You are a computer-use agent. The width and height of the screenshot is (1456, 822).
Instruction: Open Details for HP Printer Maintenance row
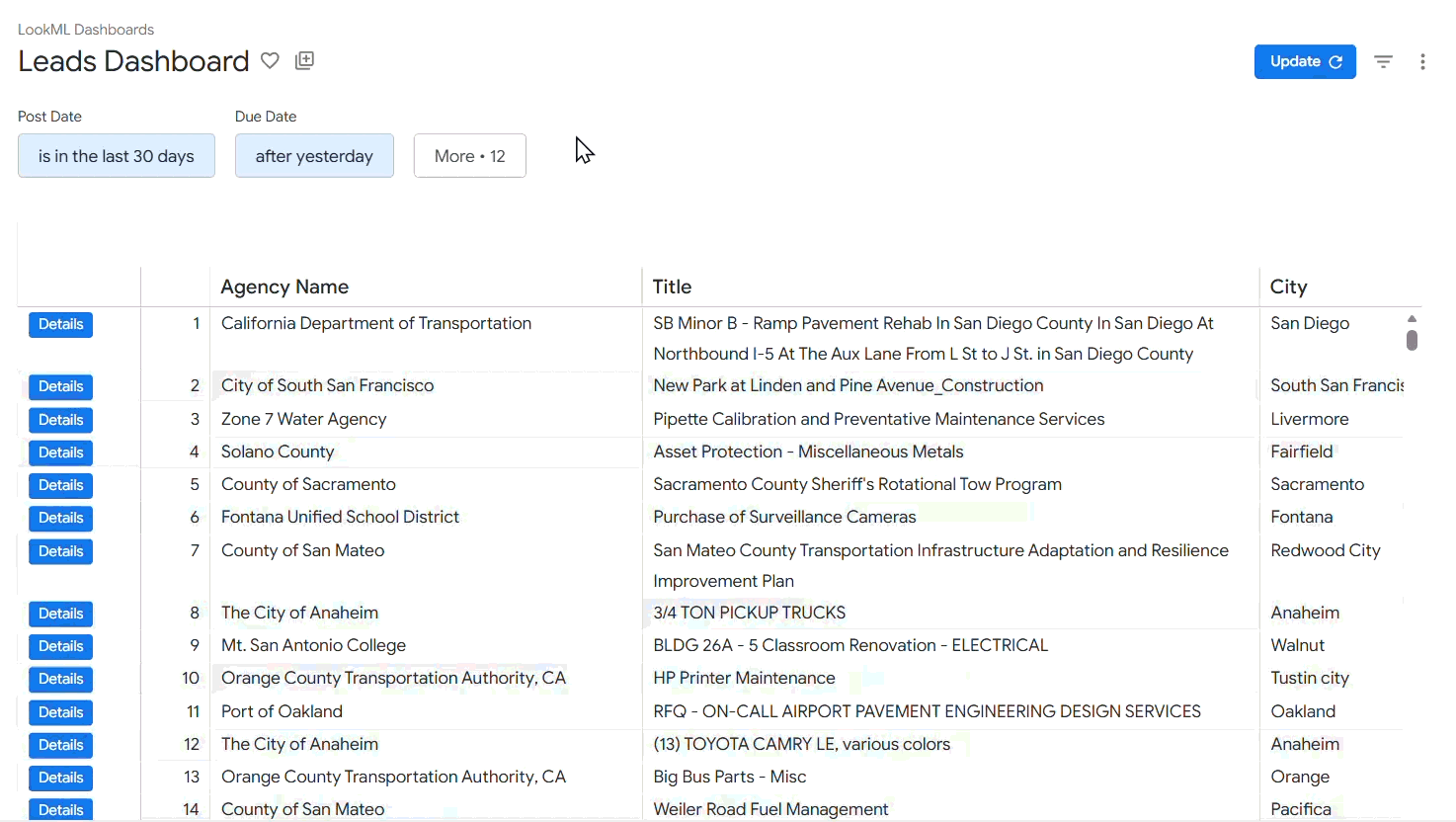[60, 679]
